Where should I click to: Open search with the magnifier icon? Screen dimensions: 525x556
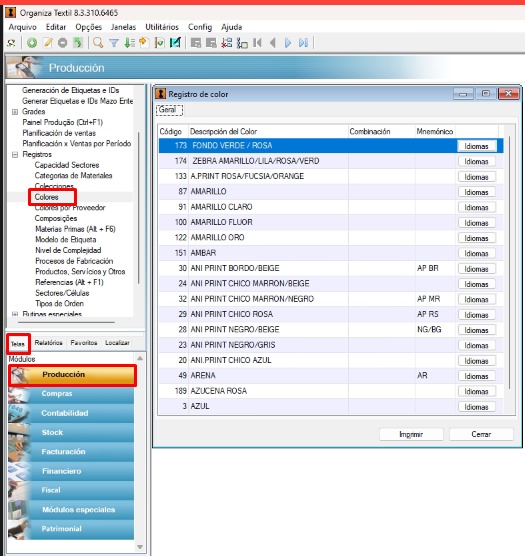pos(98,43)
